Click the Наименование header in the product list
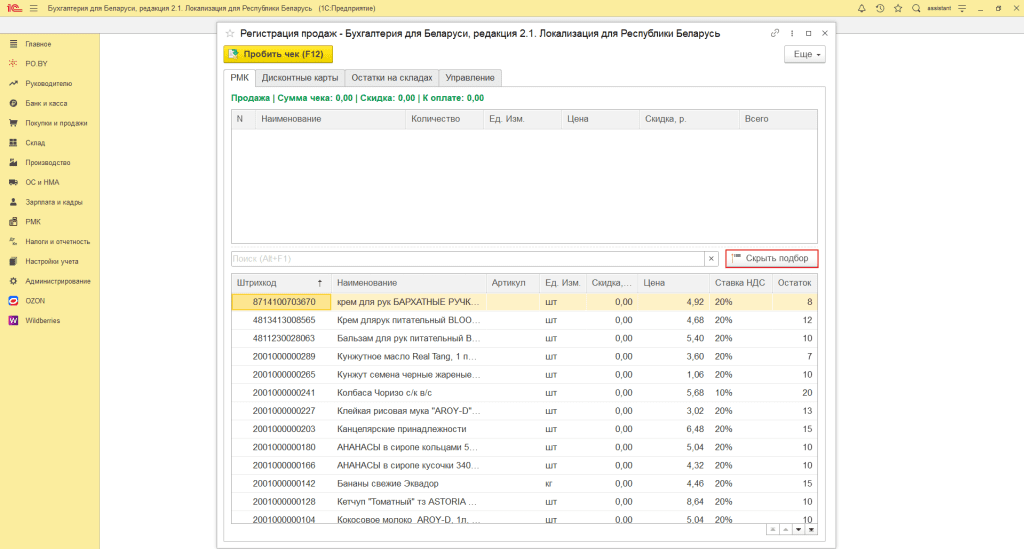1024x549 pixels. click(x=409, y=283)
